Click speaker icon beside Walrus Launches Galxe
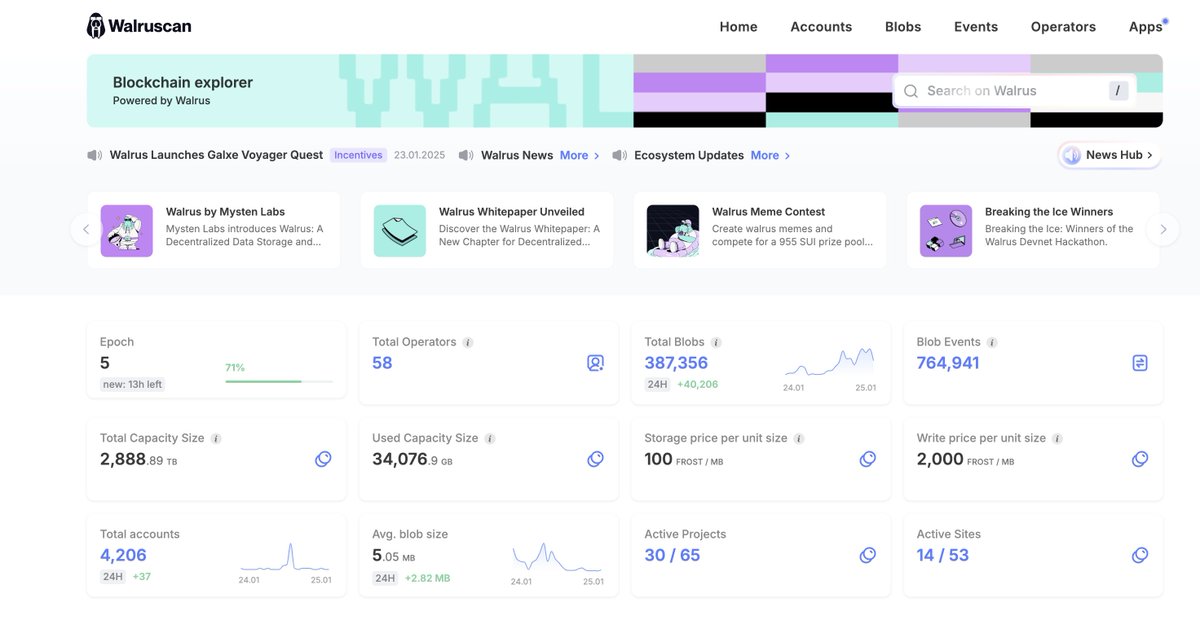Screen dimensions: 1200x620 [95, 155]
